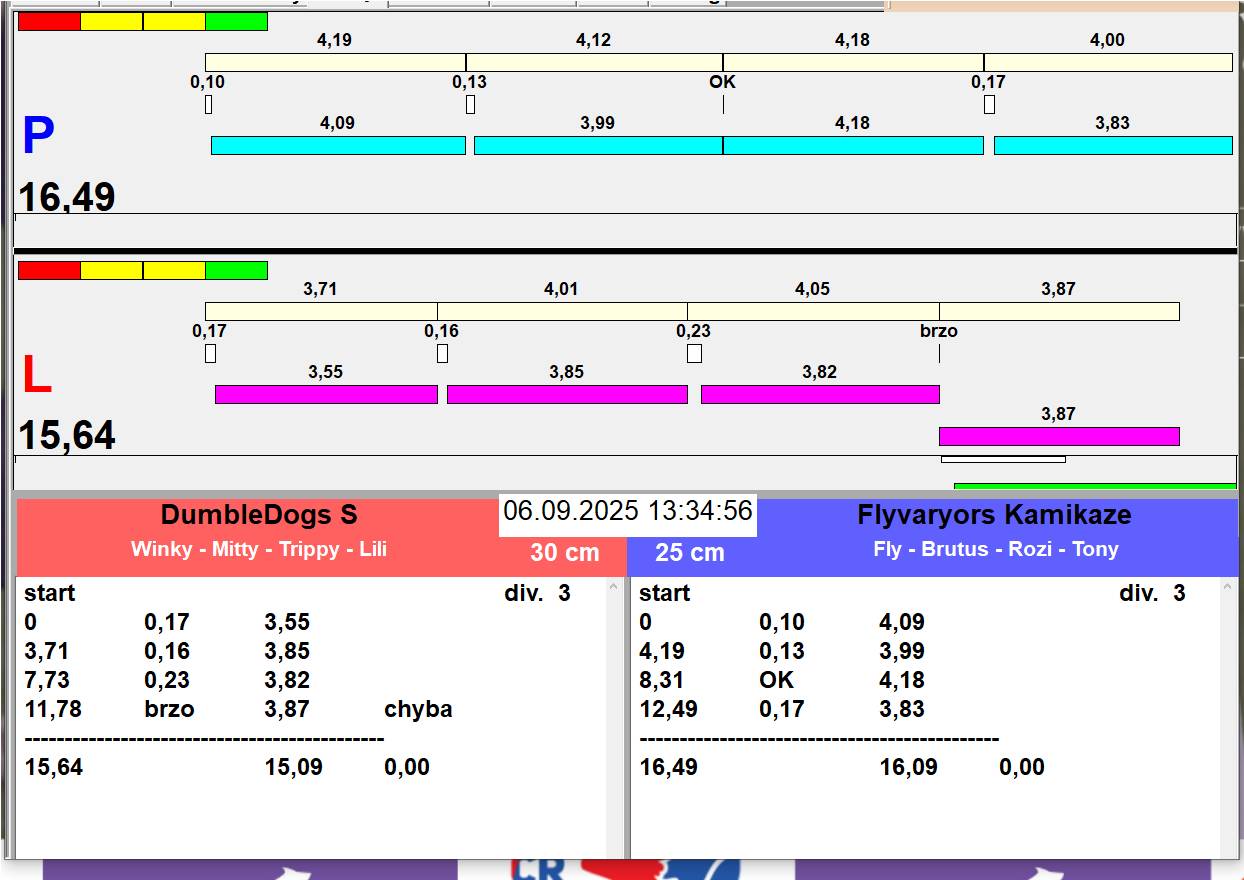Viewport: 1244px width, 880px height.
Task: Select the magenta run bar labeled 3,55
Action: [326, 395]
